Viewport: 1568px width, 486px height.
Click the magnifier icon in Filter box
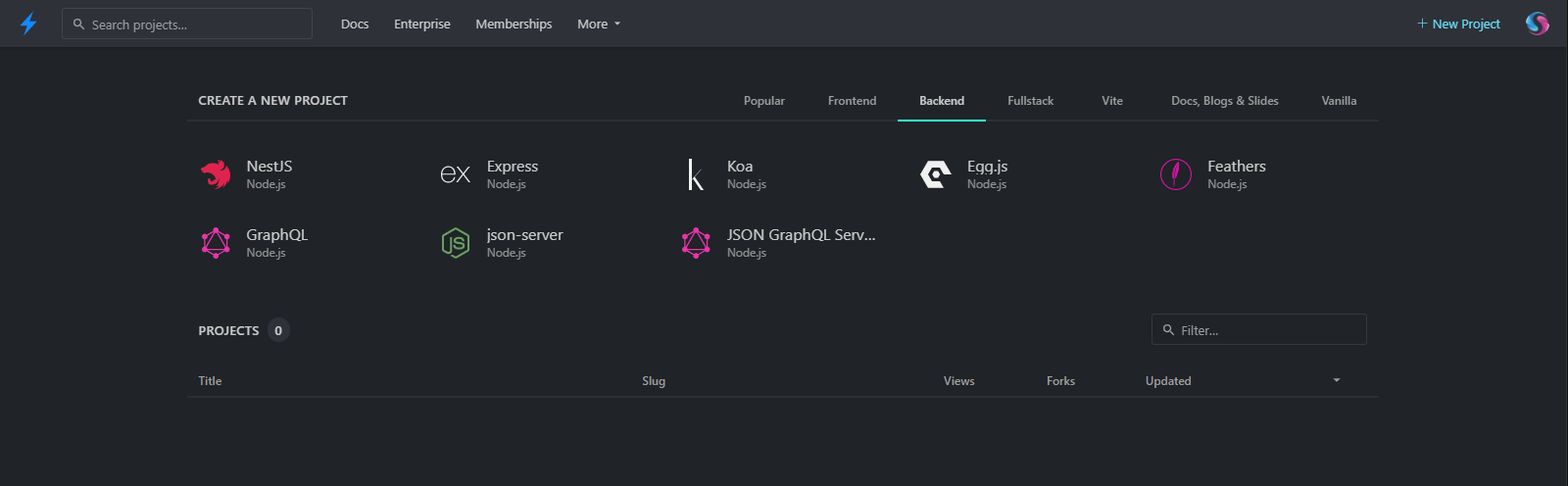pyautogui.click(x=1168, y=330)
